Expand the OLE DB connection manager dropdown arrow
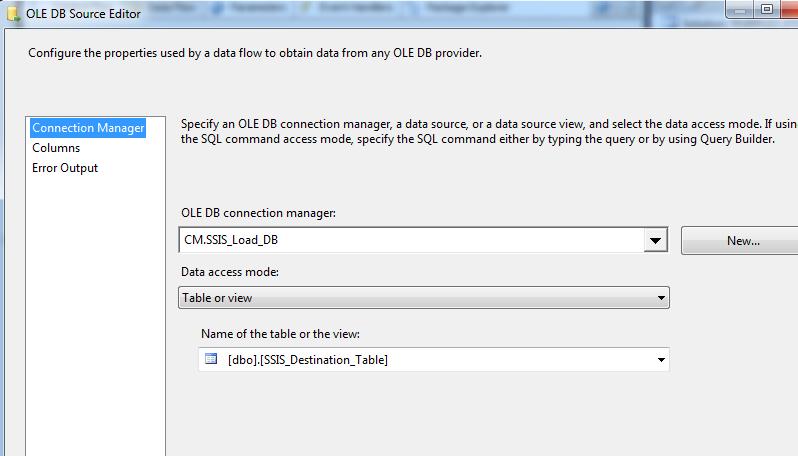The image size is (798, 456). [655, 240]
